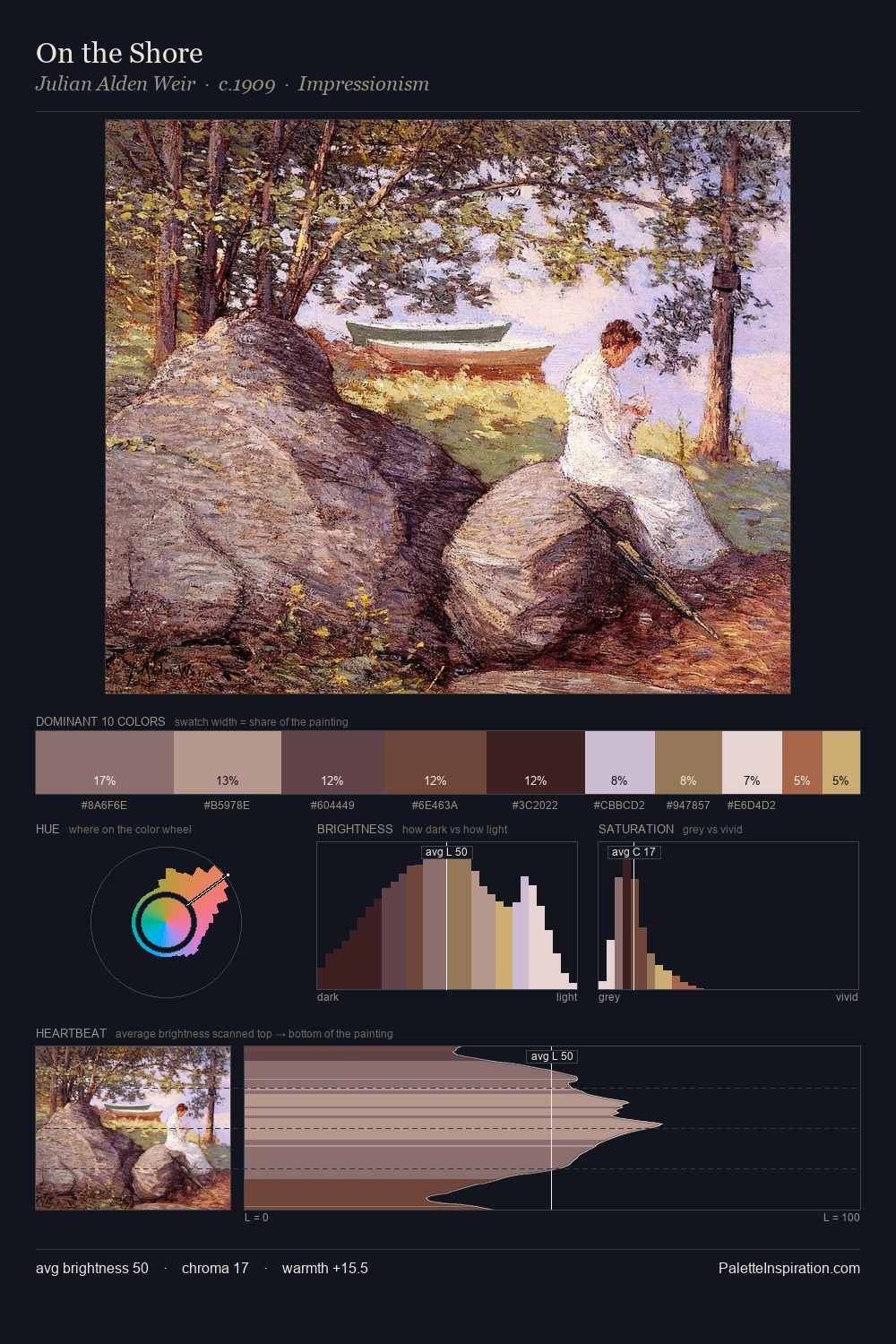
Task: Click the L = 100 axis label
Action: pos(841,1218)
